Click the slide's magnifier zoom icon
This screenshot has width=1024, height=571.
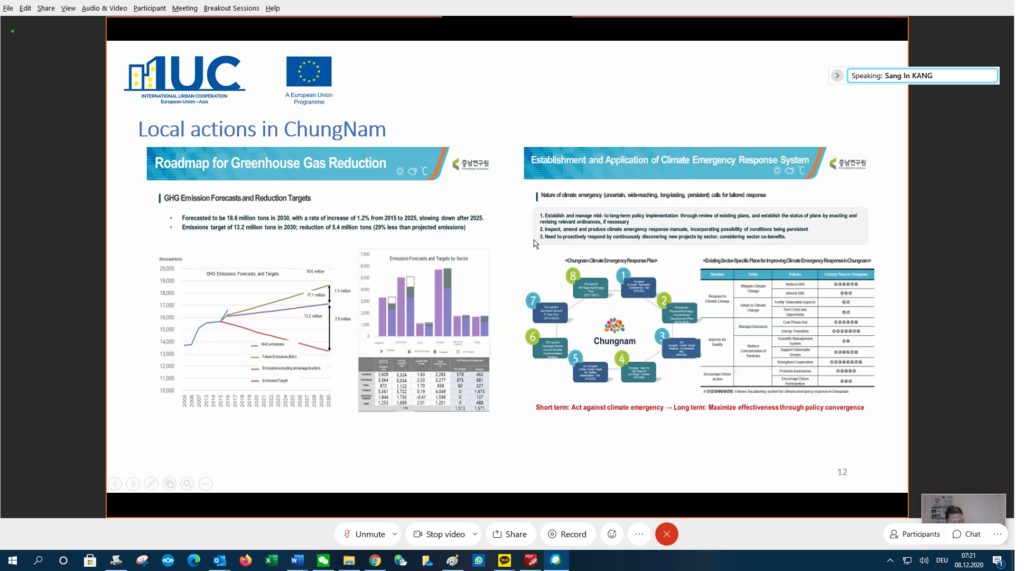[x=187, y=483]
